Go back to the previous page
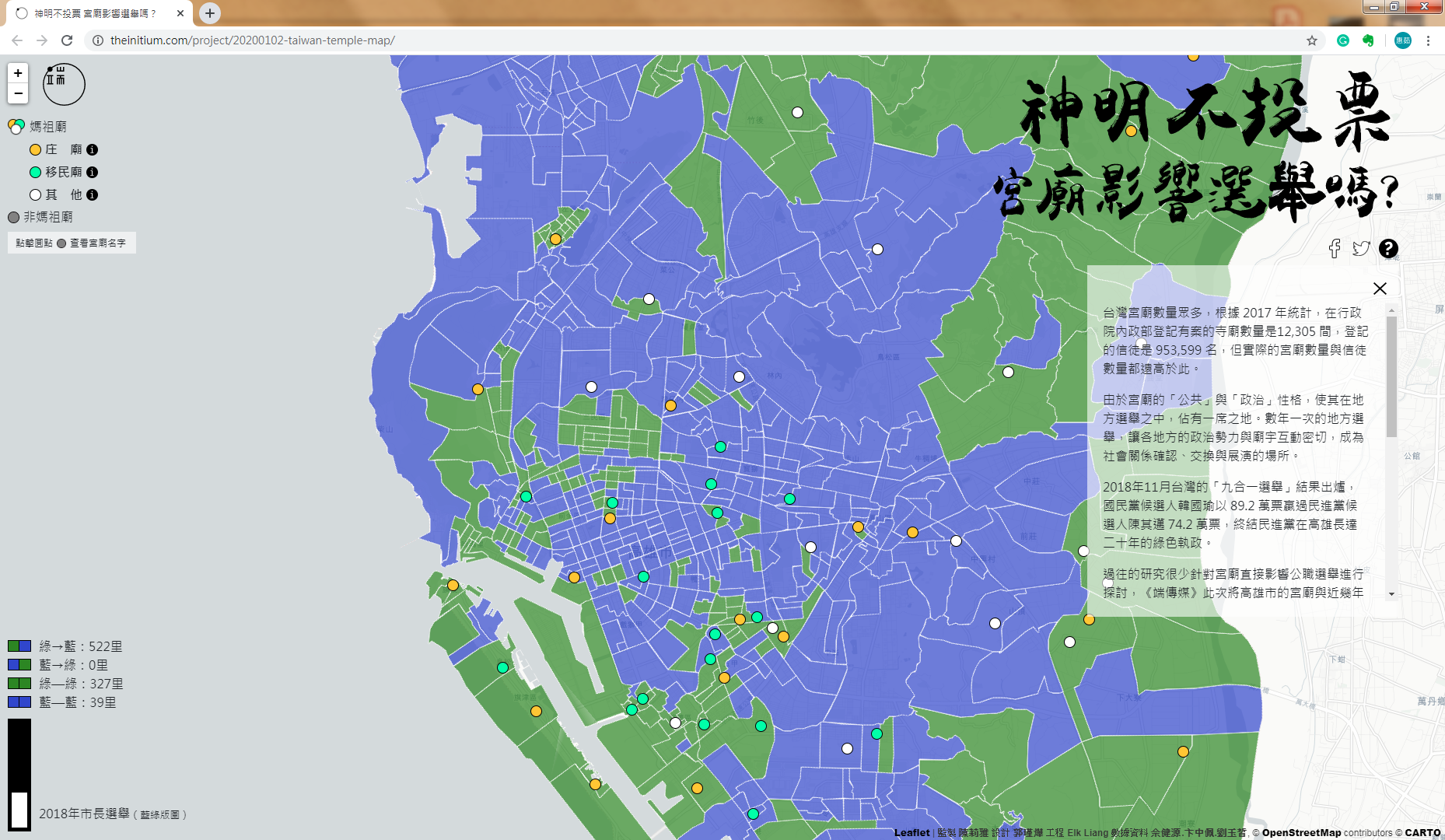 pos(17,40)
